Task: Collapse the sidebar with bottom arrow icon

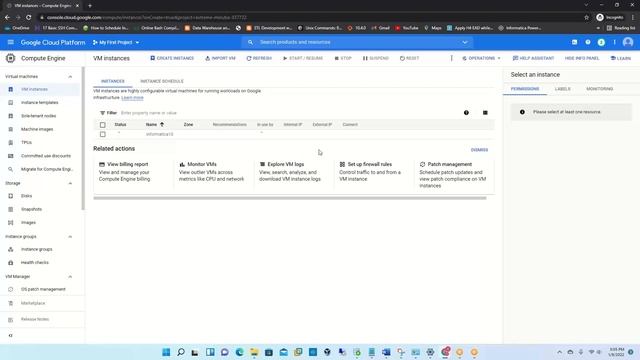Action: tap(11, 336)
